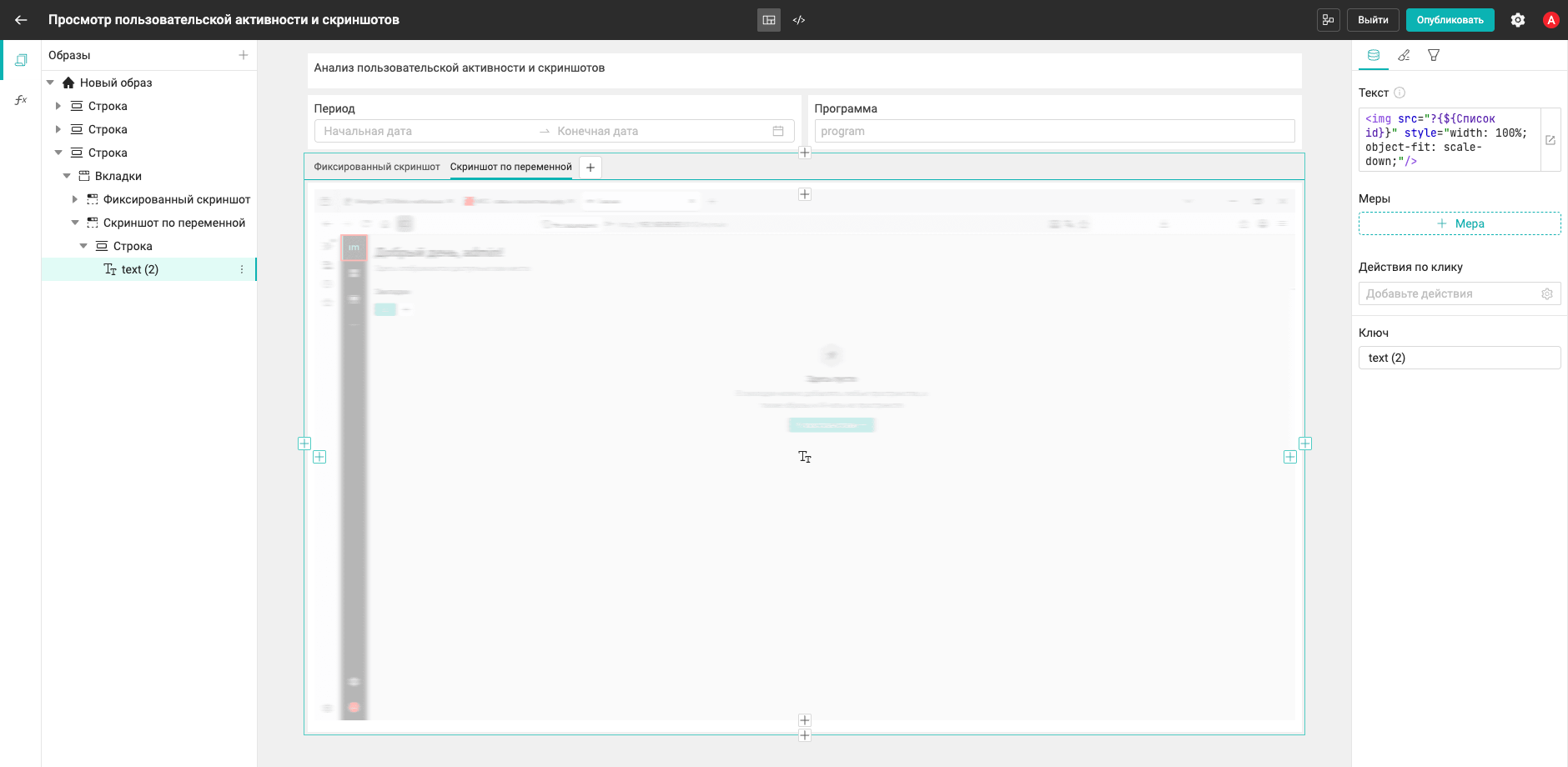Select the Образы sidebar icon
Viewport: 1568px width, 767px height.
point(21,60)
